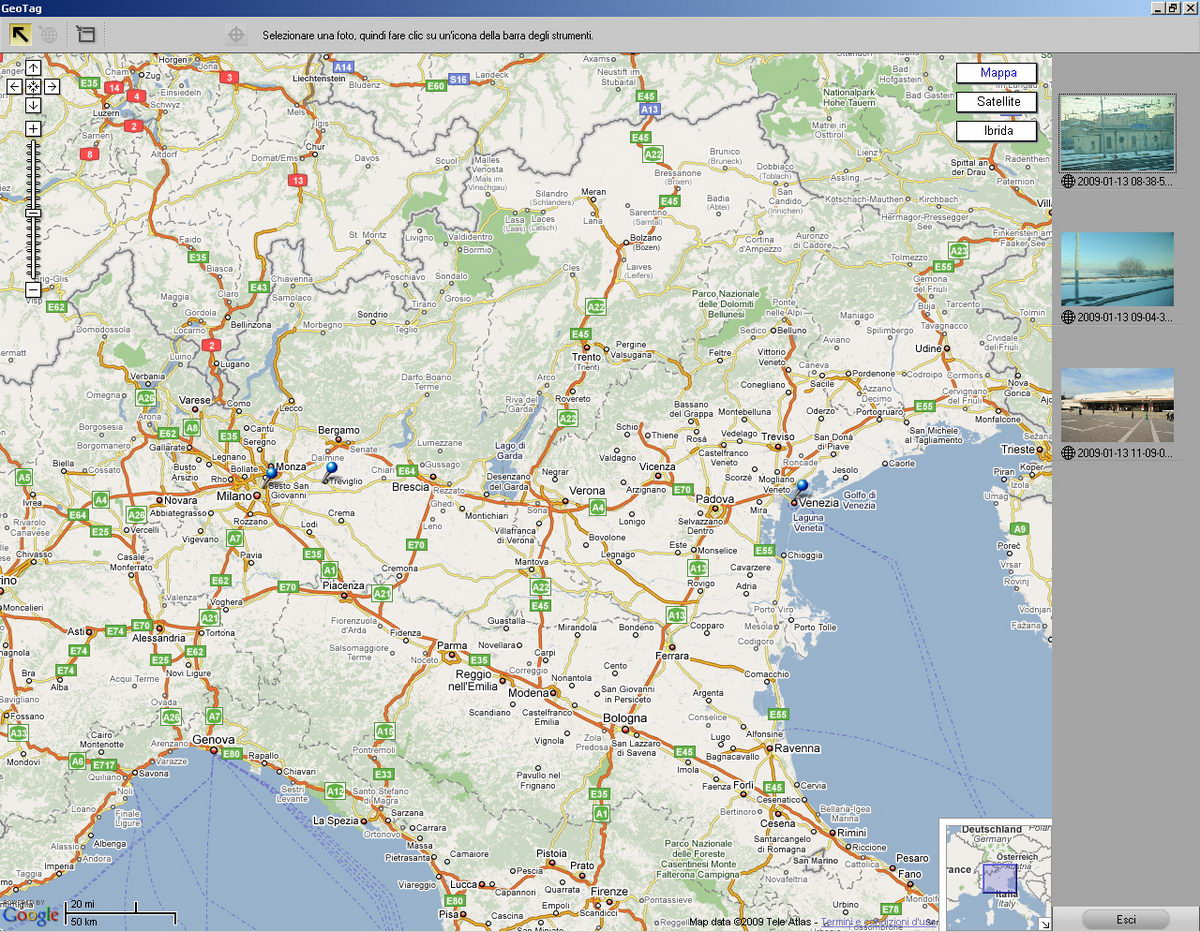
Task: Pan the map right with arrow
Action: pos(52,87)
